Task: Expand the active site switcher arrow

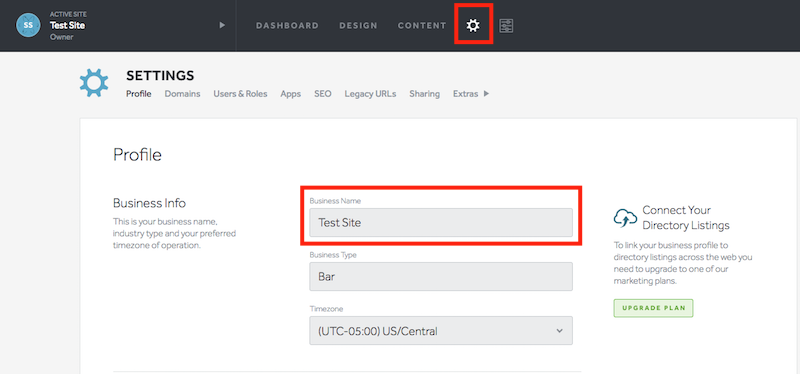Action: [x=222, y=25]
